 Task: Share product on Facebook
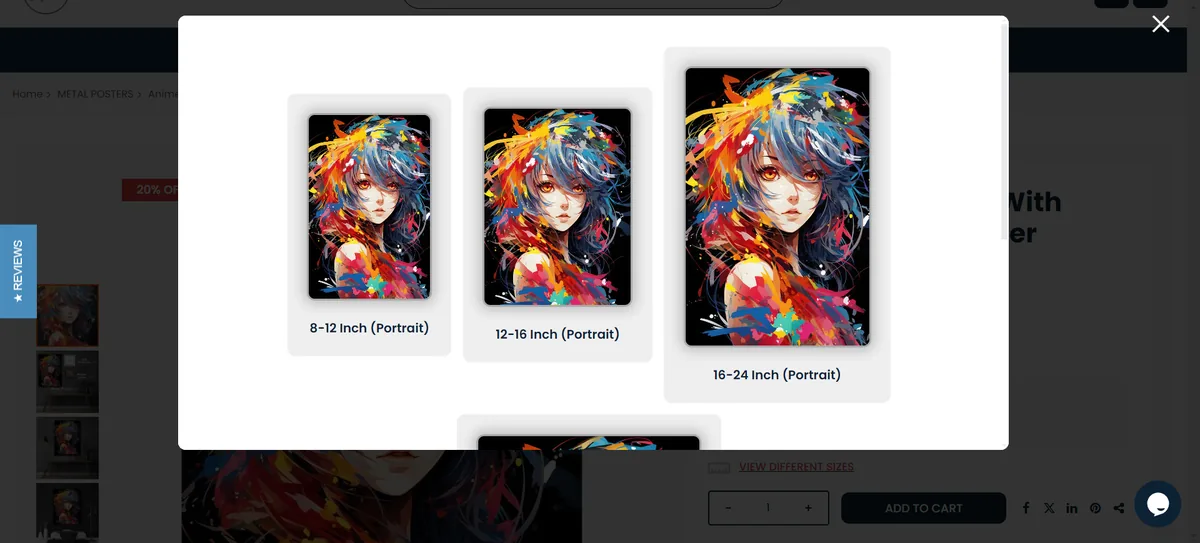click(x=1026, y=508)
